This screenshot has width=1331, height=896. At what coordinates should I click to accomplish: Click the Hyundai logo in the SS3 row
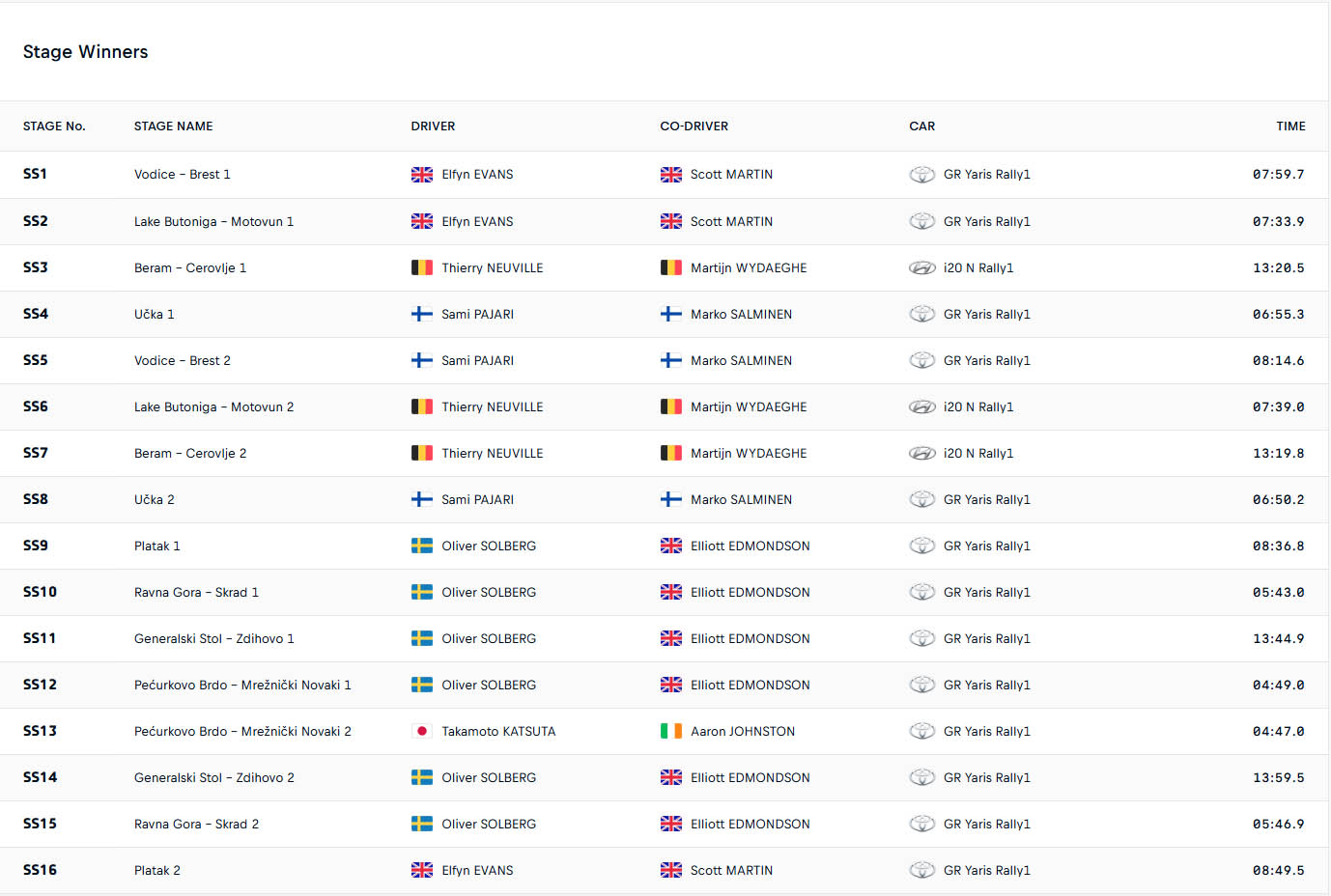coord(921,268)
